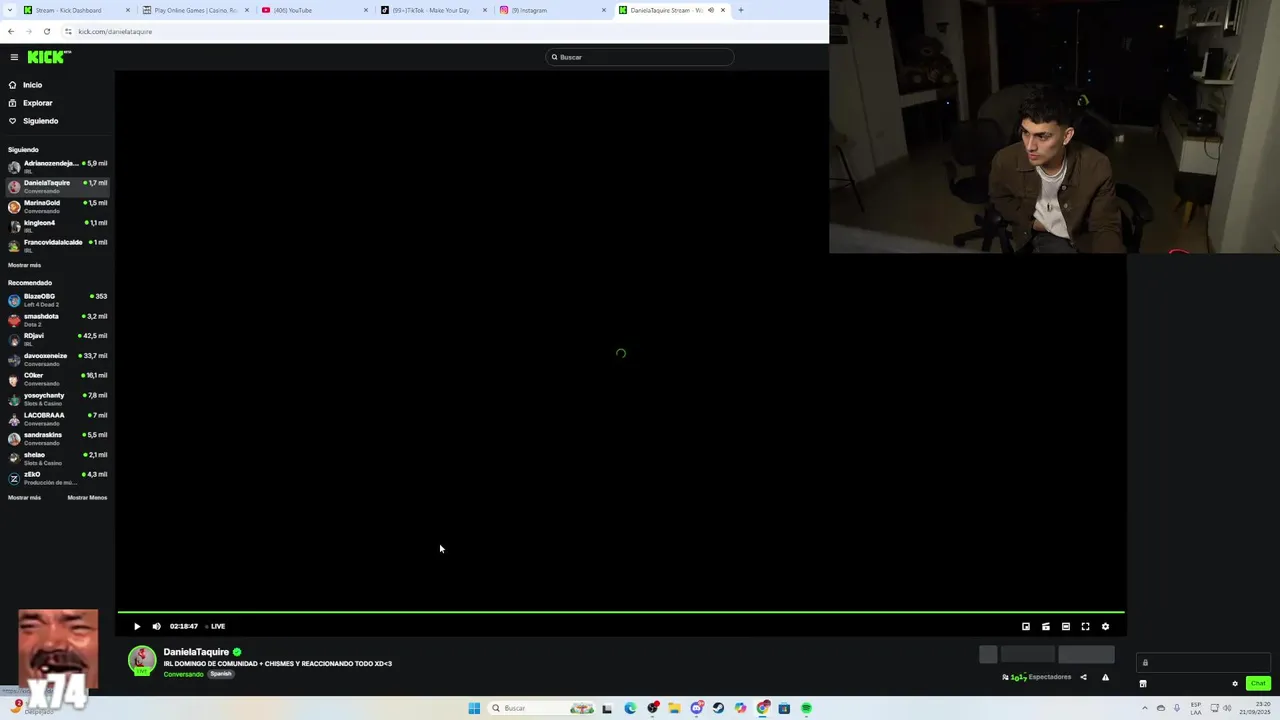The height and width of the screenshot is (720, 1280).
Task: Go back to previous page
Action: tap(12, 31)
